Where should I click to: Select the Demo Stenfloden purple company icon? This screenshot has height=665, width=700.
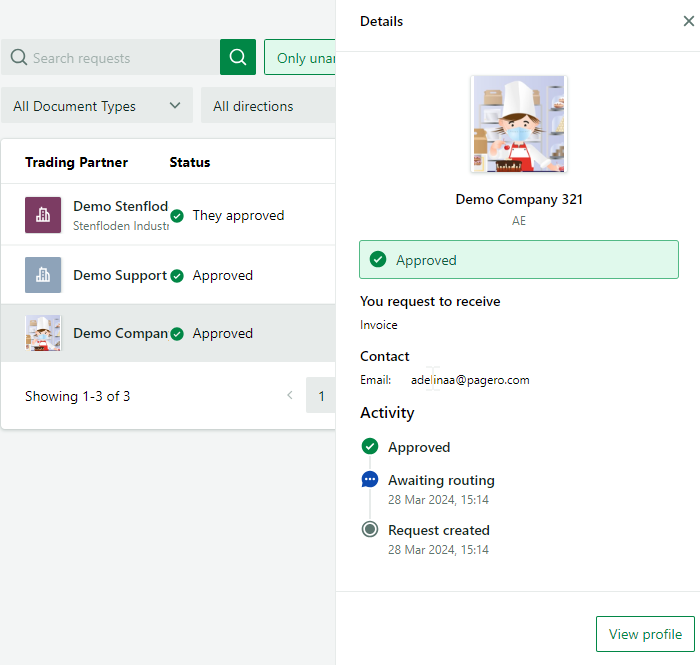coord(43,215)
